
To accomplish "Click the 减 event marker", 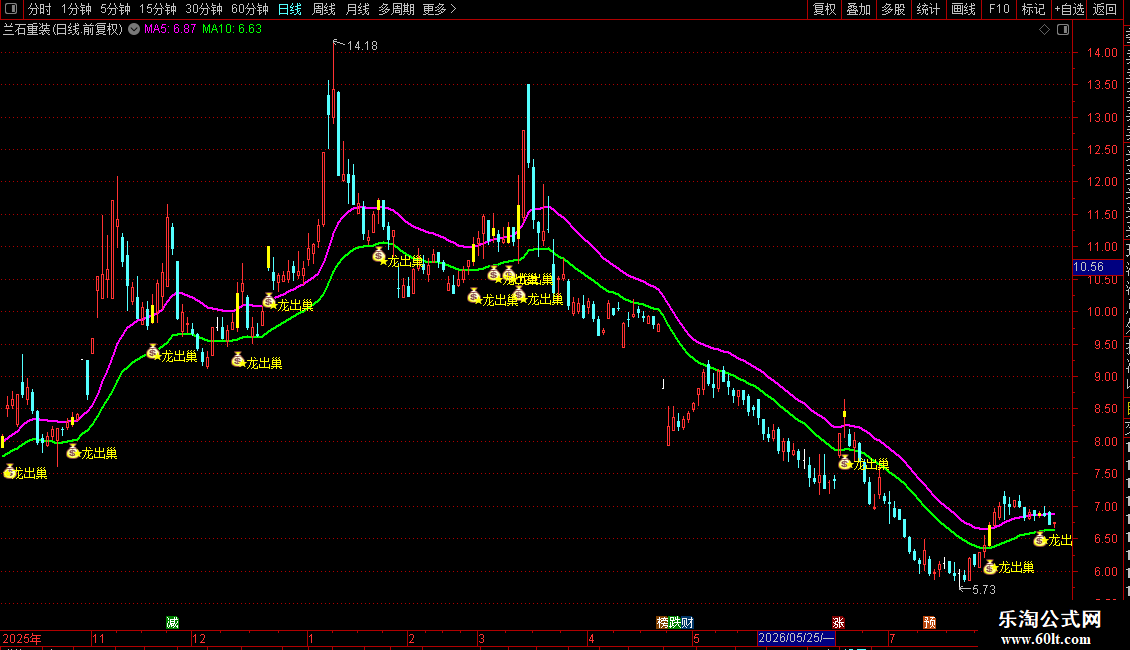I will [172, 623].
